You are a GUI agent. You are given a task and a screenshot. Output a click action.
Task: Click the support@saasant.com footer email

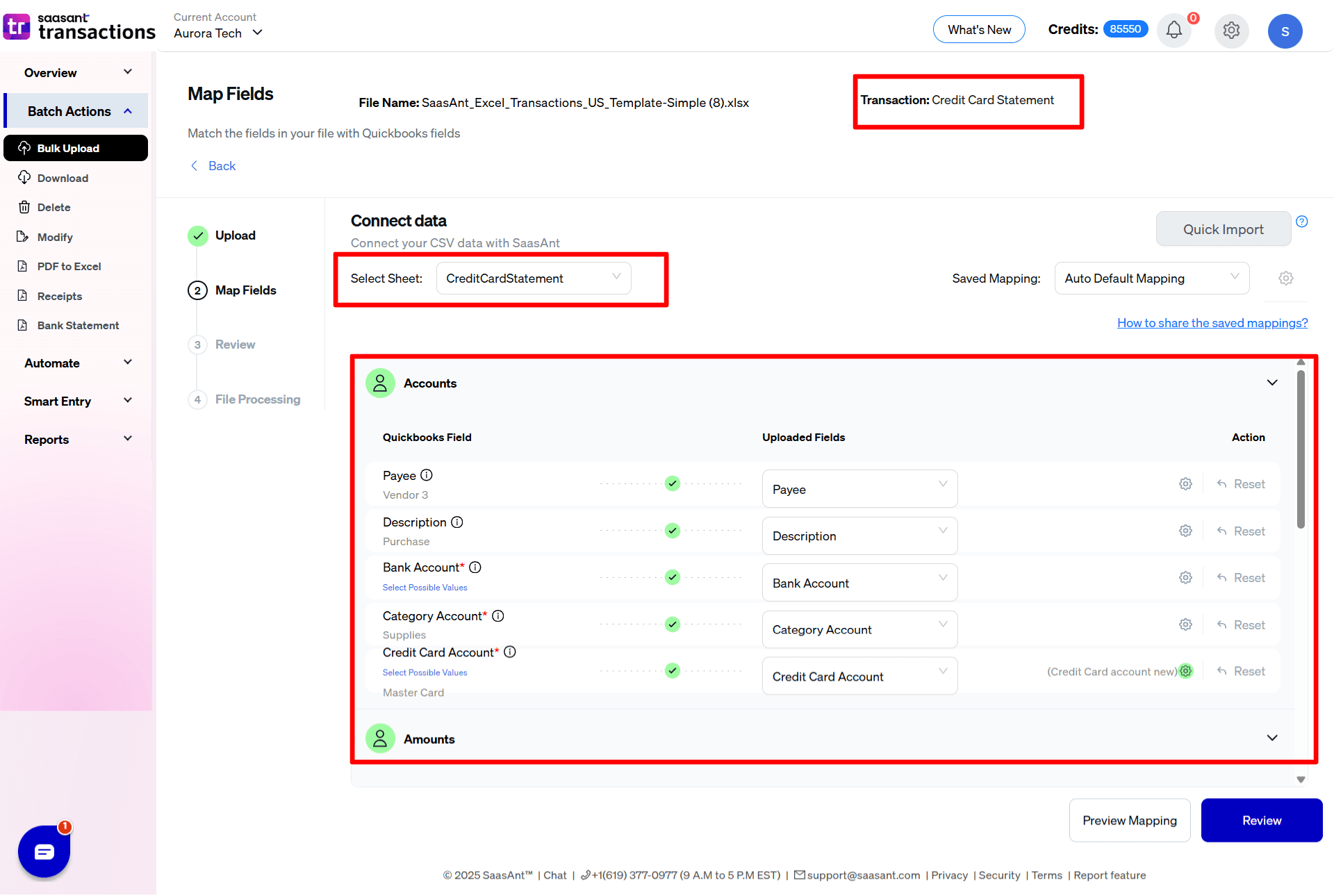[864, 875]
